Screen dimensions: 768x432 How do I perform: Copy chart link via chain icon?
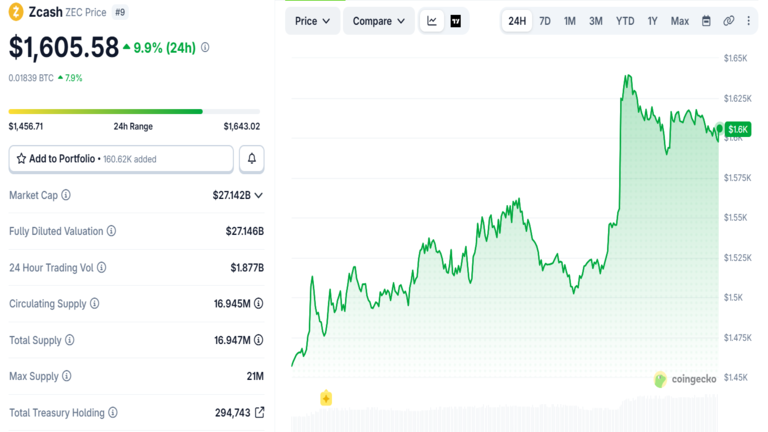[x=729, y=21]
